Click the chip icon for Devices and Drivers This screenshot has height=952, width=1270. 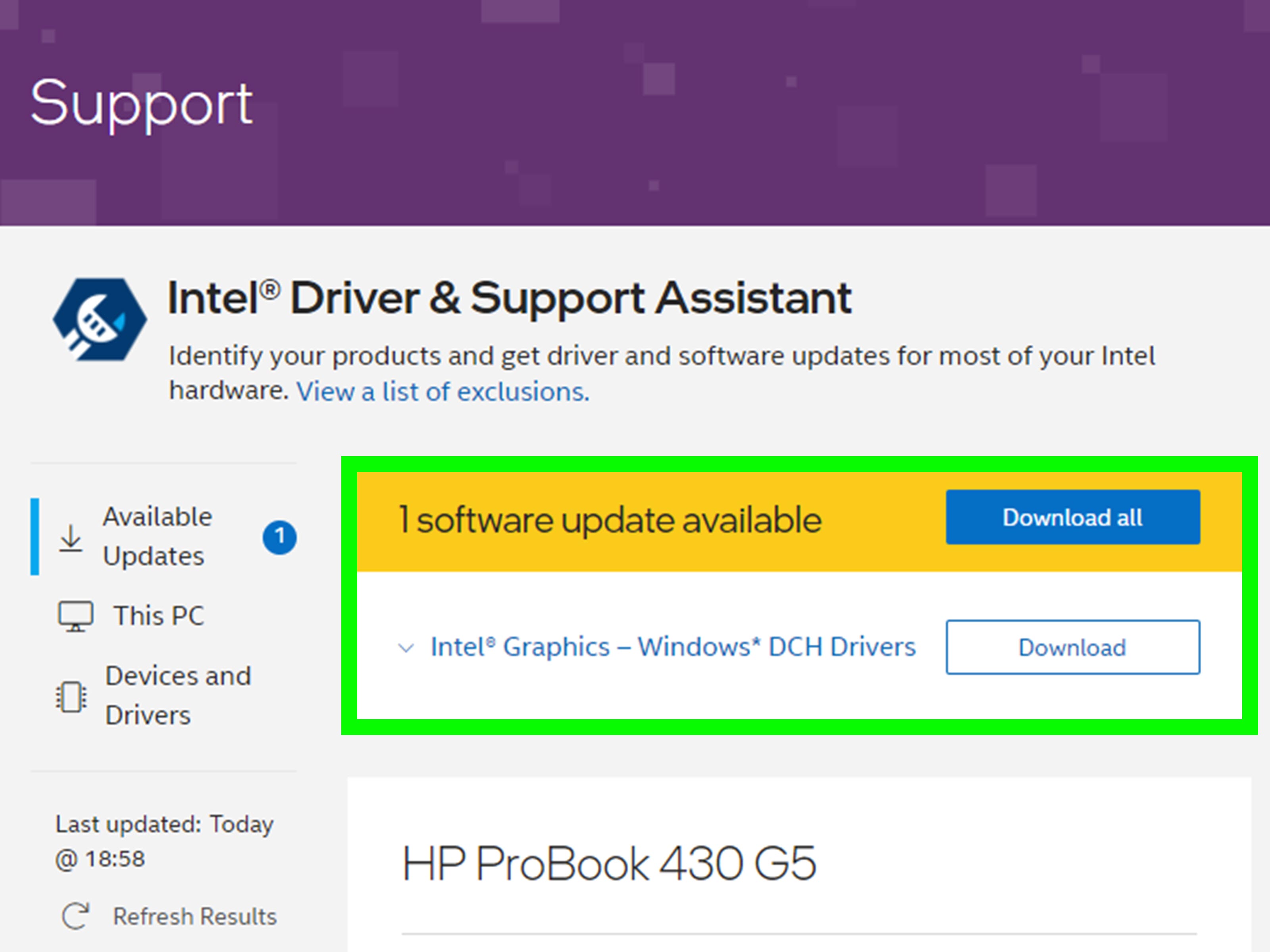(71, 697)
